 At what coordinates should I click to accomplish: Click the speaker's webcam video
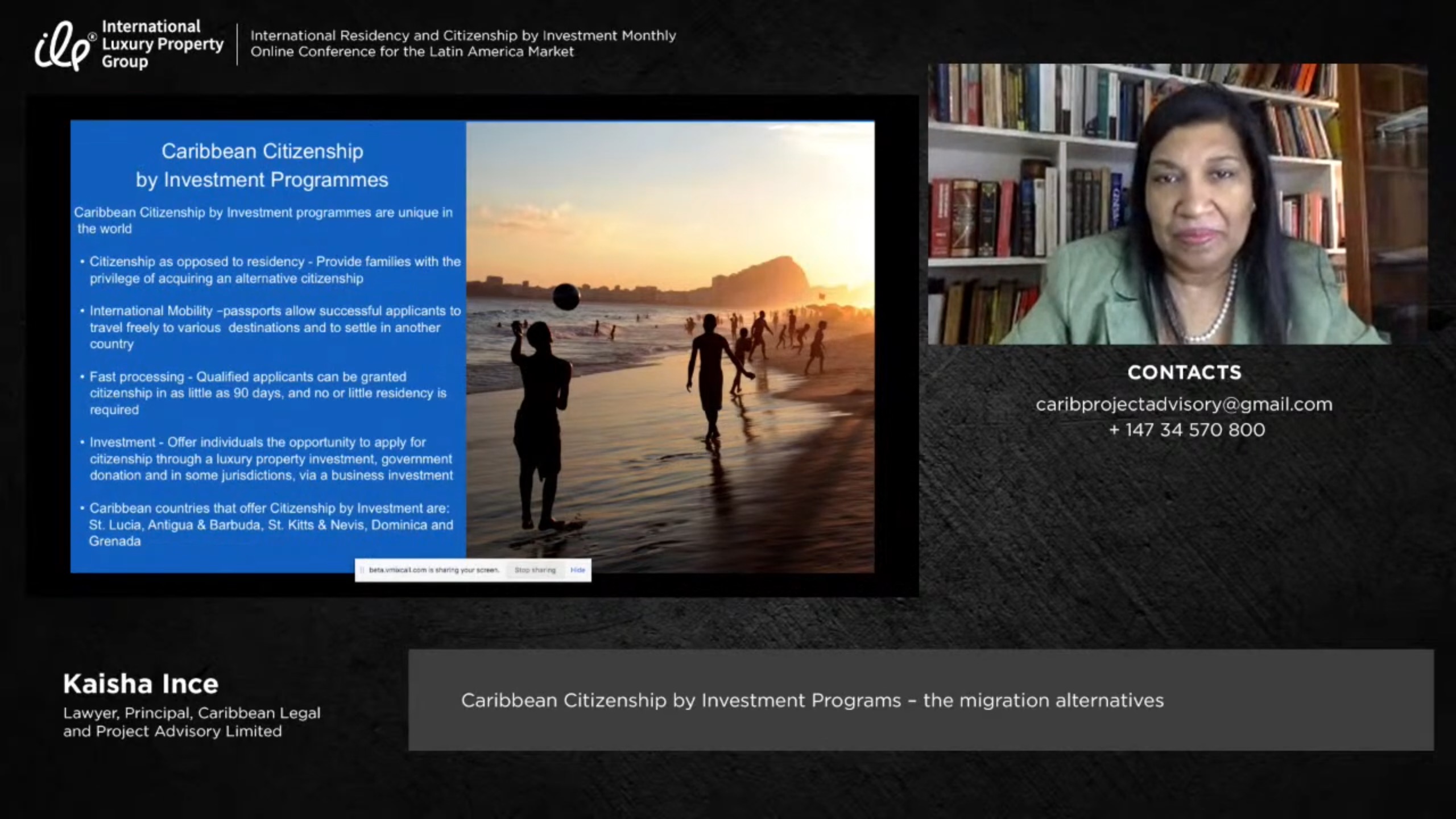click(x=1177, y=204)
